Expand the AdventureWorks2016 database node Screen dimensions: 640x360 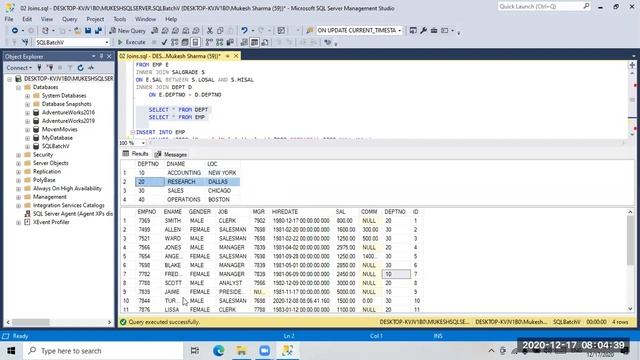coord(27,113)
